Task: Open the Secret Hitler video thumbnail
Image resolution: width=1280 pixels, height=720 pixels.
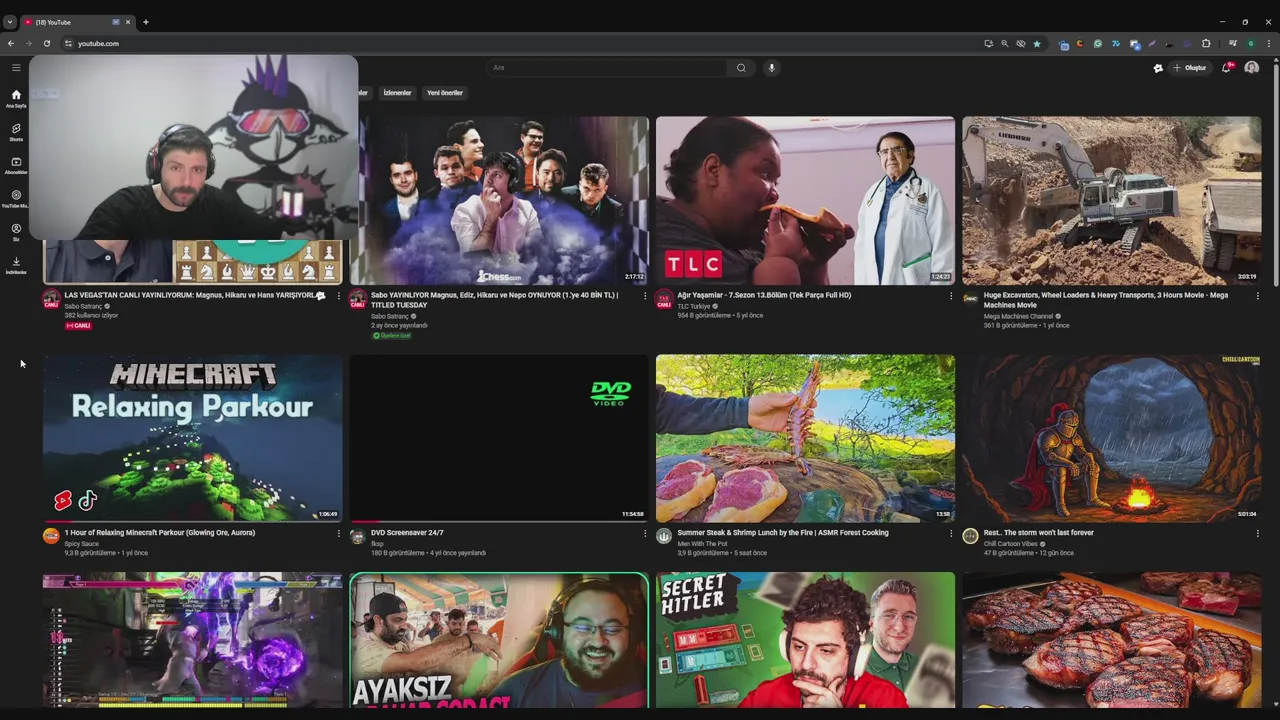Action: coord(805,640)
